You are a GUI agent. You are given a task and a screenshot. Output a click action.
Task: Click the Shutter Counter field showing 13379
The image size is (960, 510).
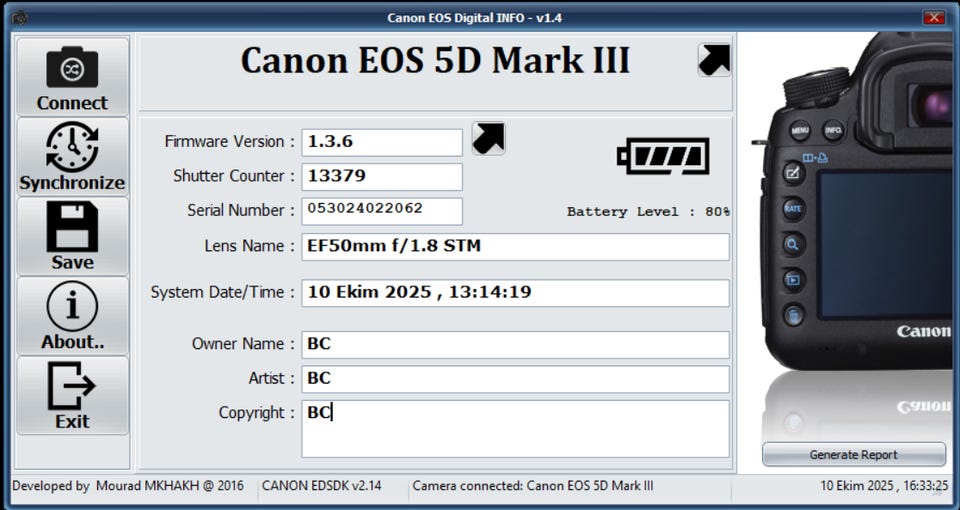(x=382, y=176)
